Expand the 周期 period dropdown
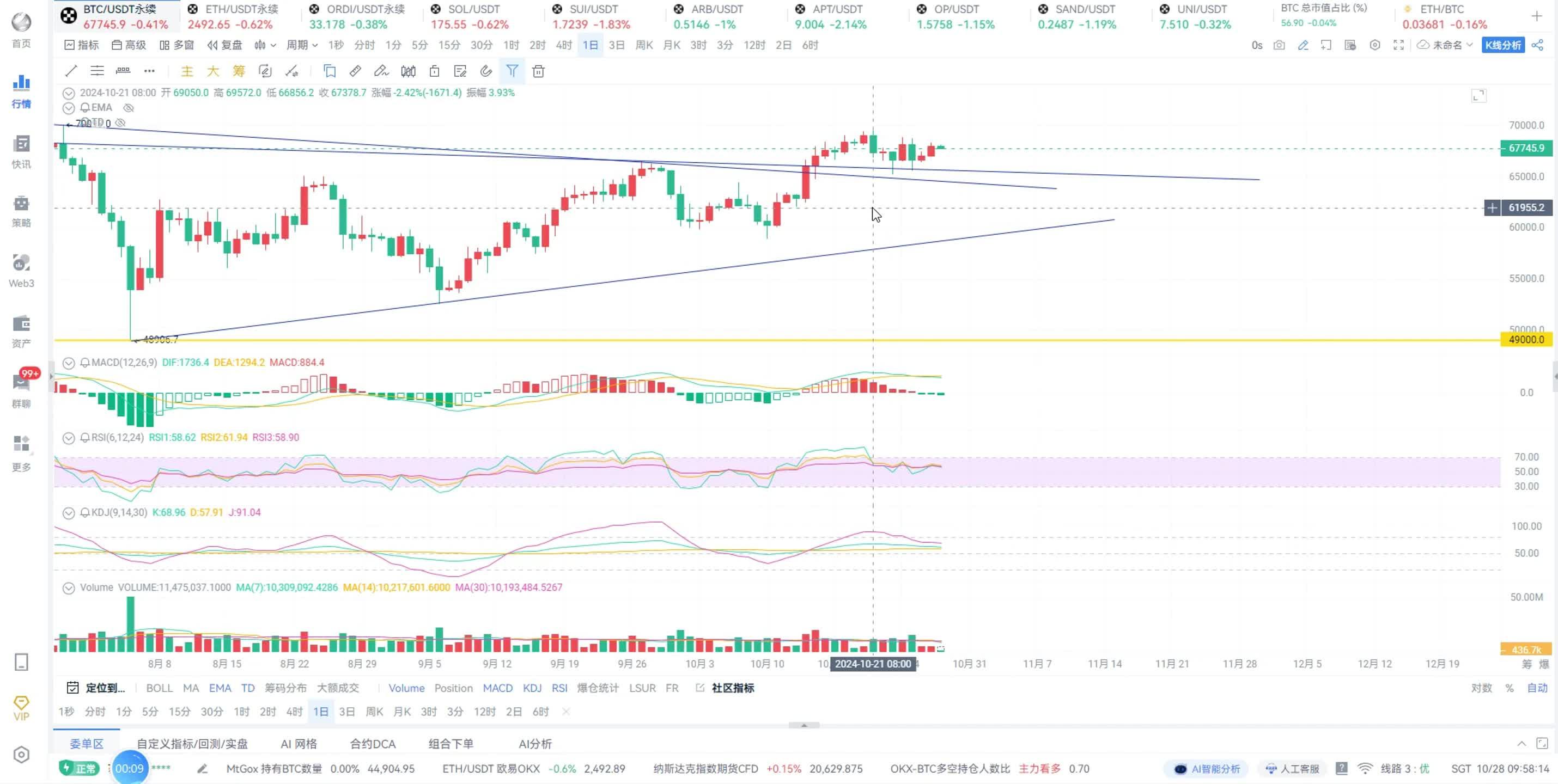1558x784 pixels. pyautogui.click(x=302, y=45)
